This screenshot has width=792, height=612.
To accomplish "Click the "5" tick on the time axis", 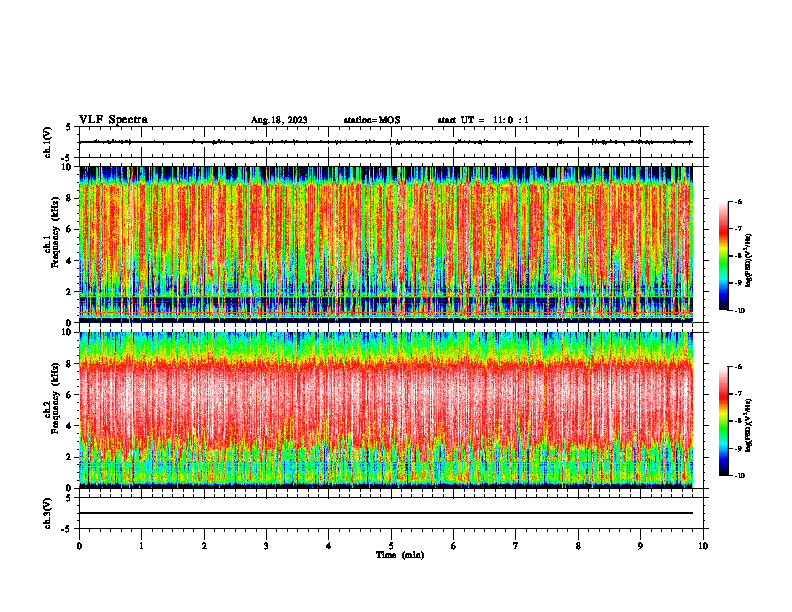I will 391,546.
